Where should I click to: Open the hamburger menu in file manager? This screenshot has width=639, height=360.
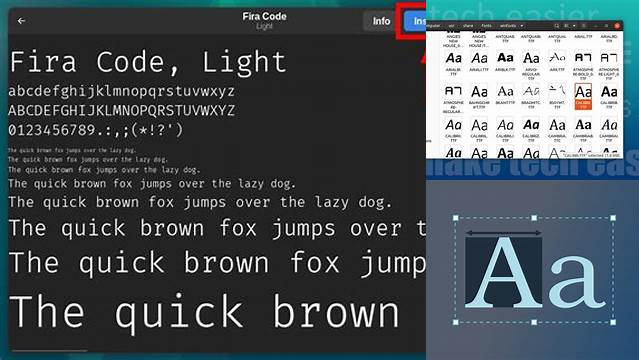(x=584, y=26)
